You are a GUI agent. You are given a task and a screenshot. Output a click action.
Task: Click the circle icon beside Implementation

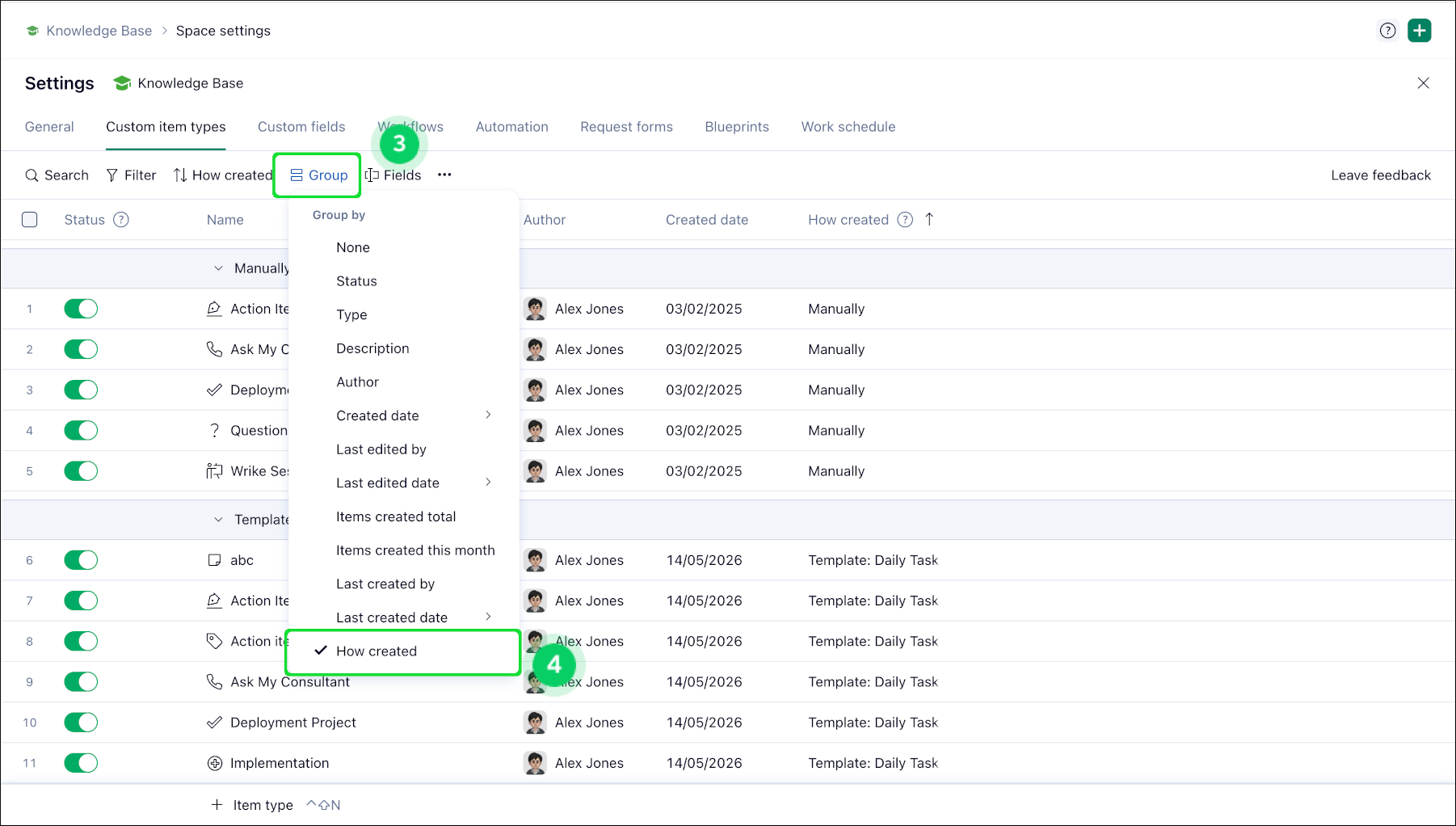click(214, 763)
